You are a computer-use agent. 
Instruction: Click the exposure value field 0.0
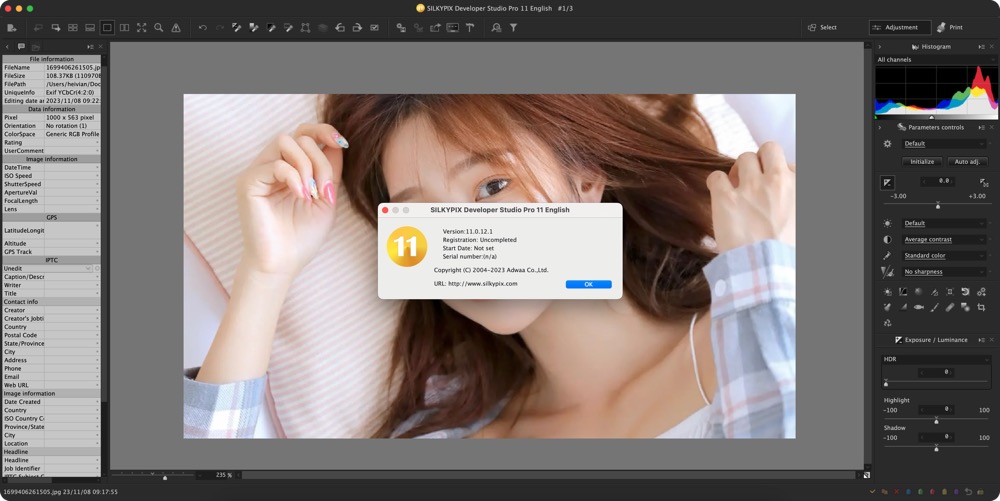tap(938, 182)
